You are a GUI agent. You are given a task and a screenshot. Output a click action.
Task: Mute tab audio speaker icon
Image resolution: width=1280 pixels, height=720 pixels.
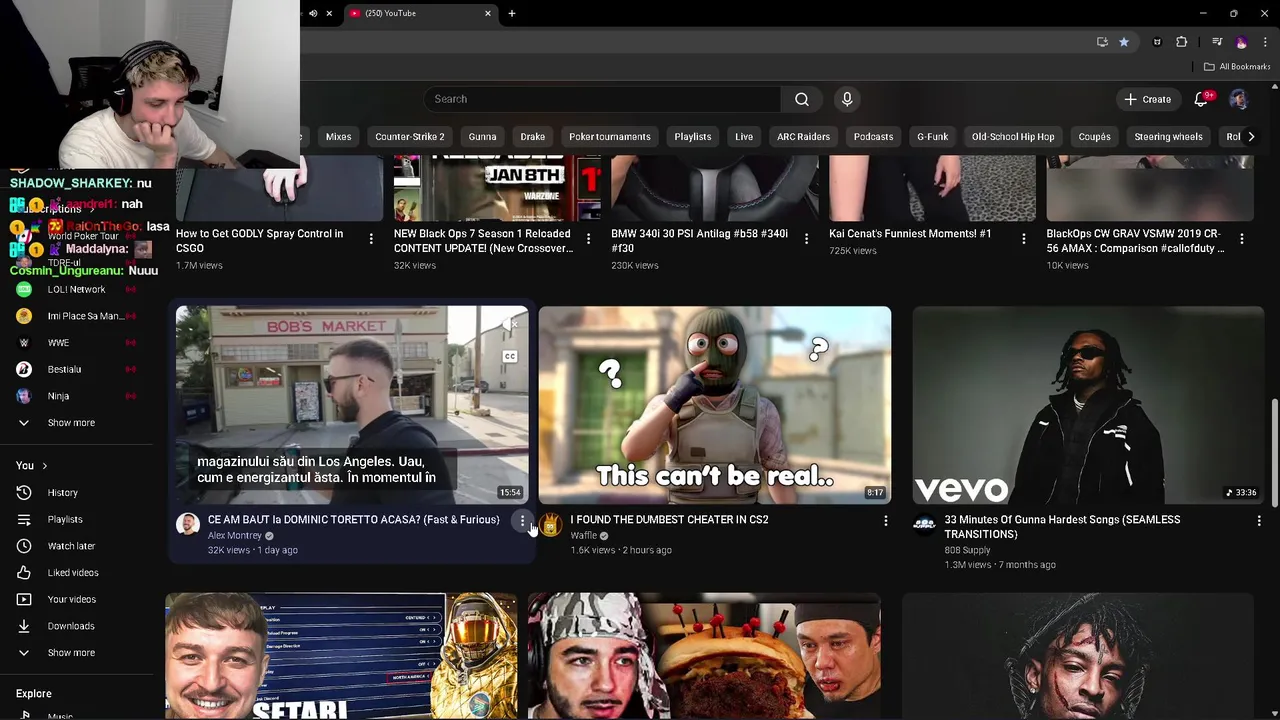(313, 13)
